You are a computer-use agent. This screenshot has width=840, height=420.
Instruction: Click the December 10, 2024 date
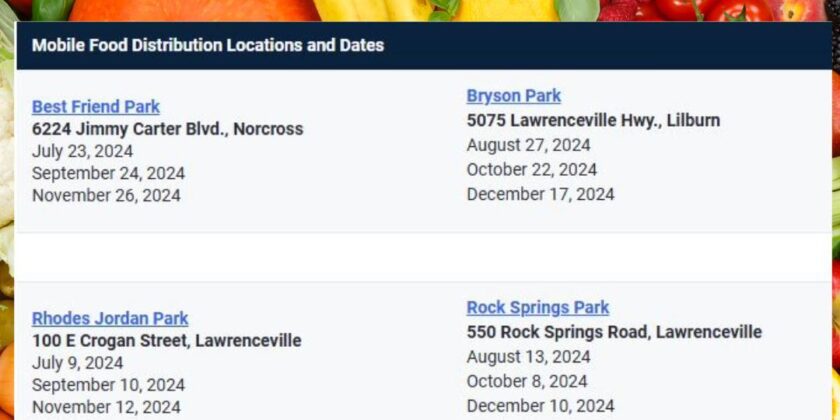pos(541,406)
